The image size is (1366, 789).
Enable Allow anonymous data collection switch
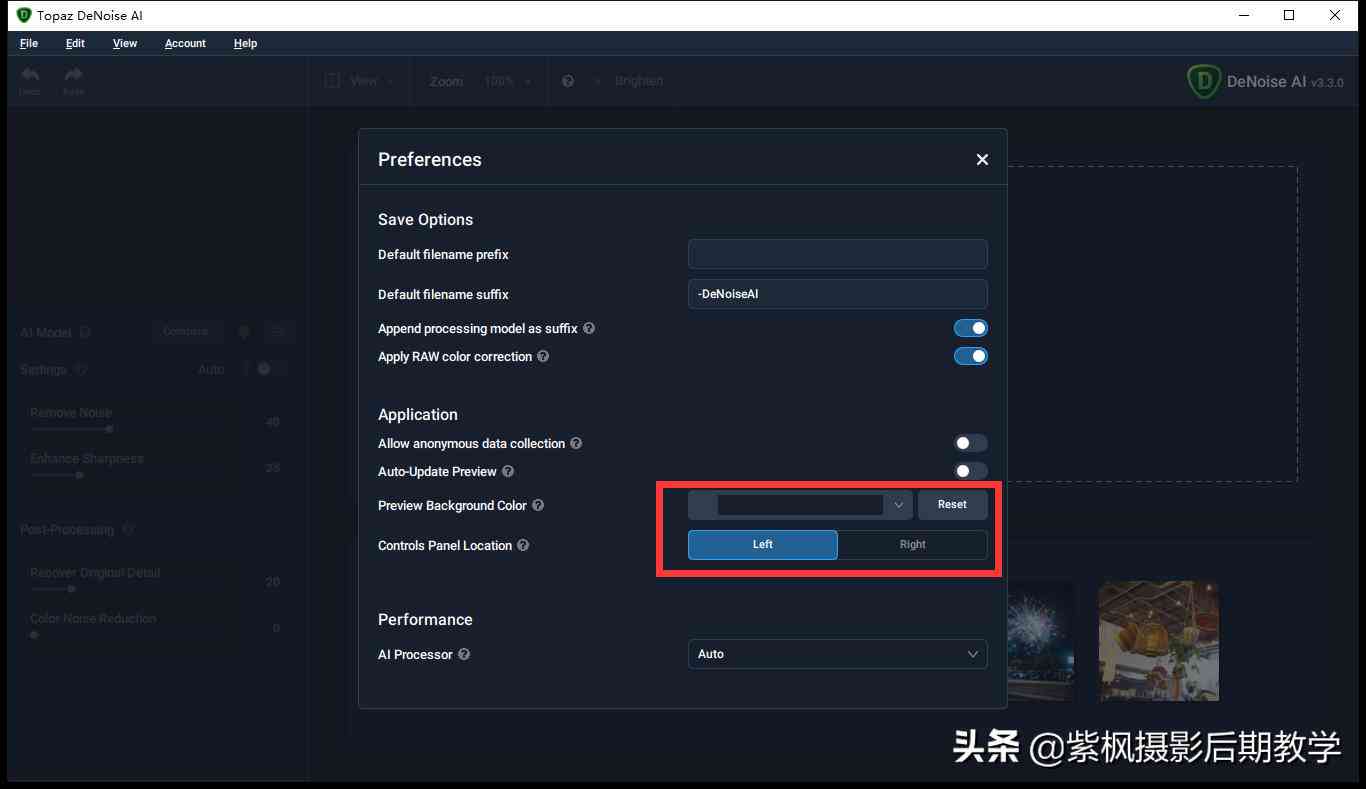point(970,443)
